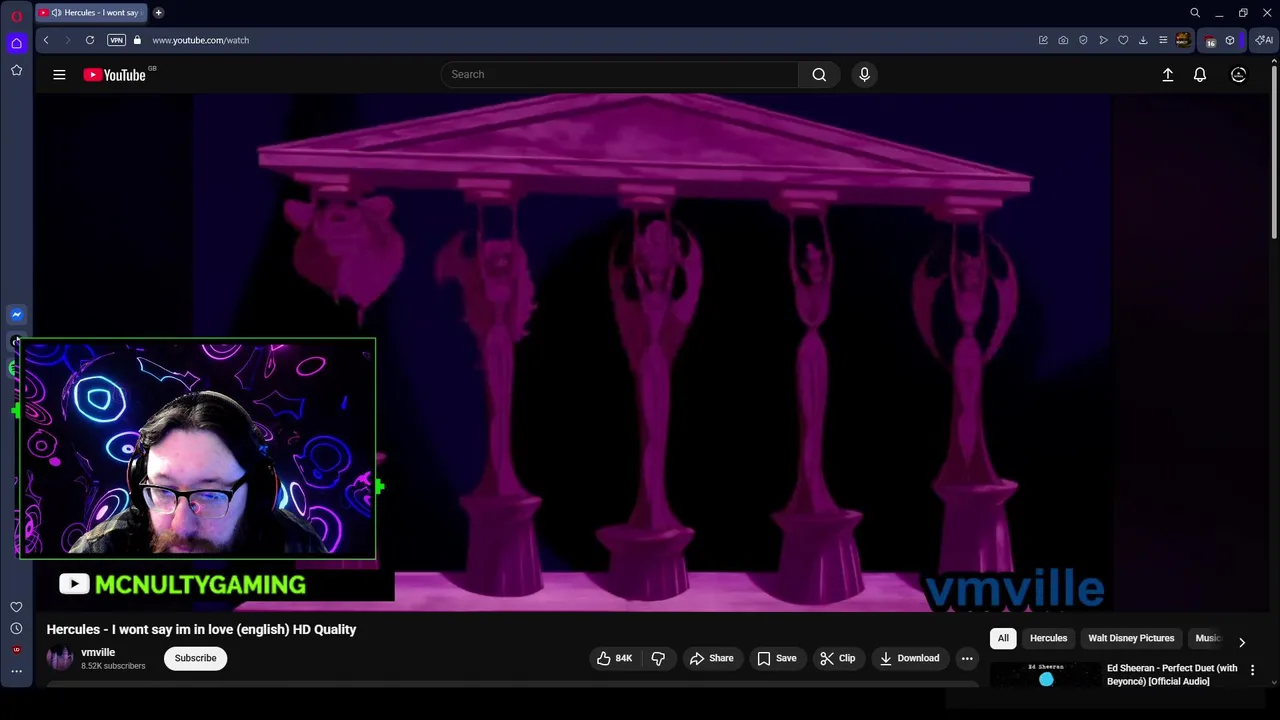
Task: Open the history clock in the sidebar
Action: (16, 629)
